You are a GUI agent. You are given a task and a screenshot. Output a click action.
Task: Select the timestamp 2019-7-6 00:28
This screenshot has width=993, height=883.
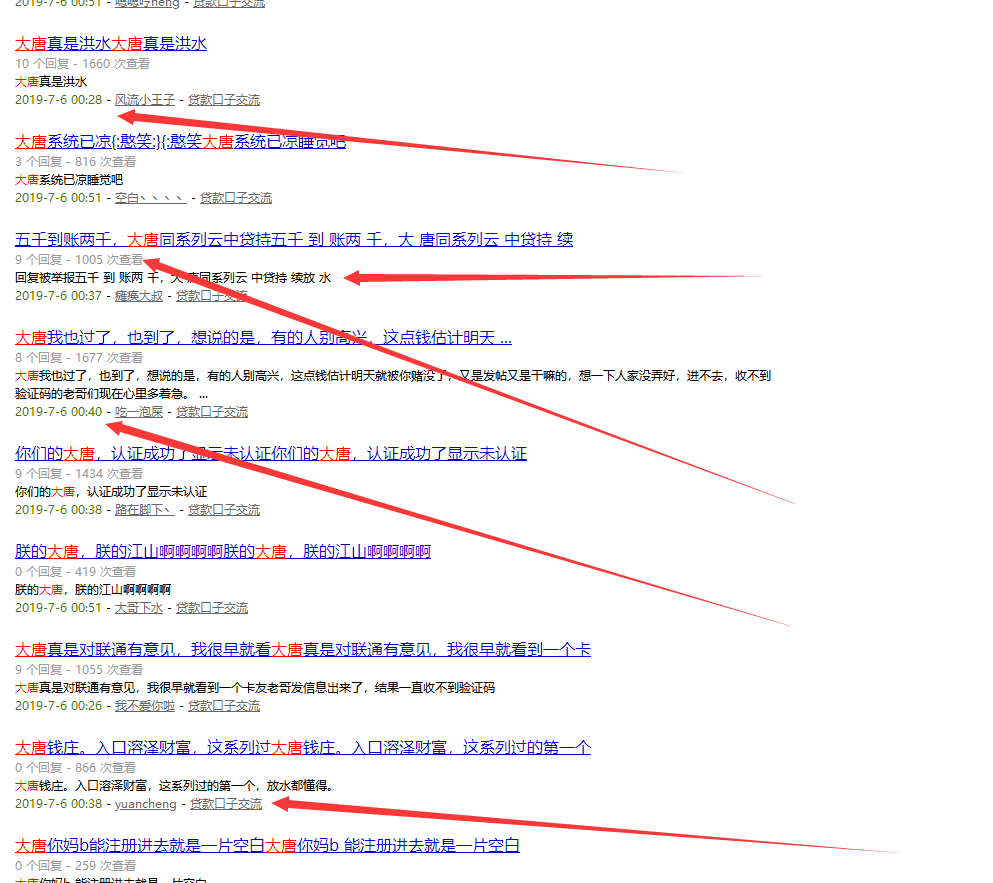point(58,99)
